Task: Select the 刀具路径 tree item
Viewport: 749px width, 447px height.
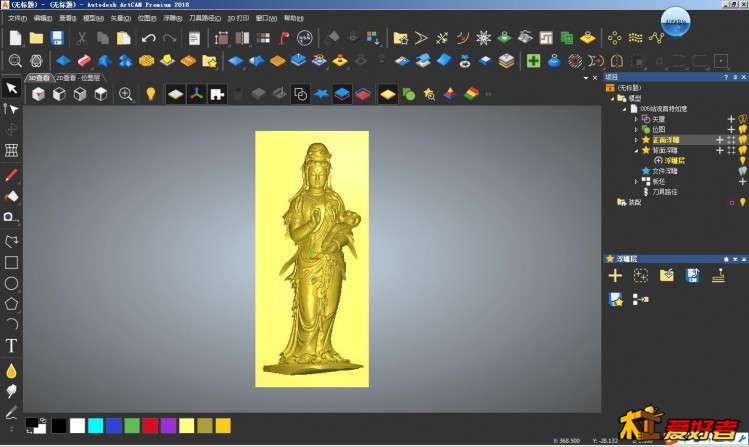Action: tap(664, 192)
